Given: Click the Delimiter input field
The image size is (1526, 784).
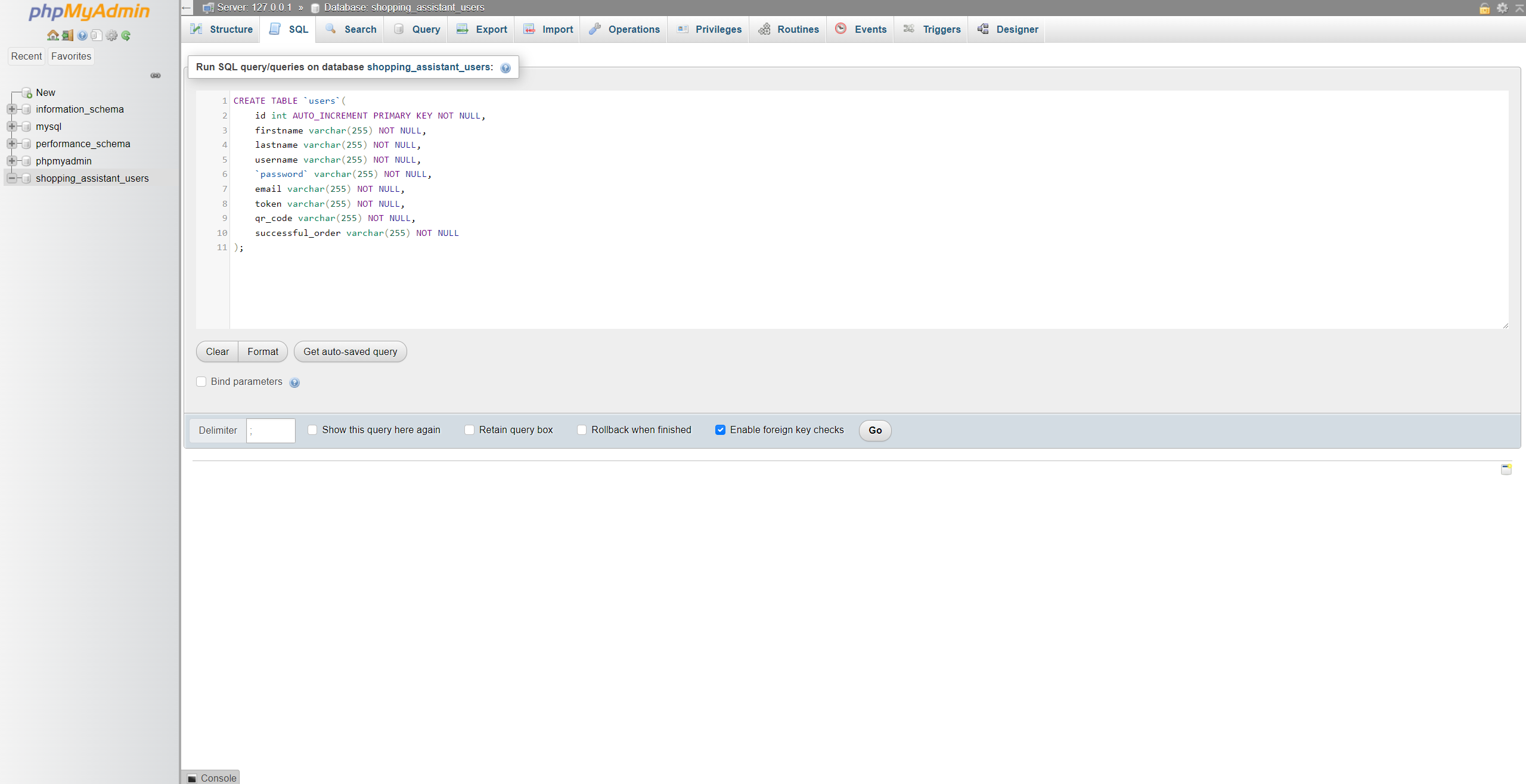Looking at the screenshot, I should pyautogui.click(x=271, y=430).
